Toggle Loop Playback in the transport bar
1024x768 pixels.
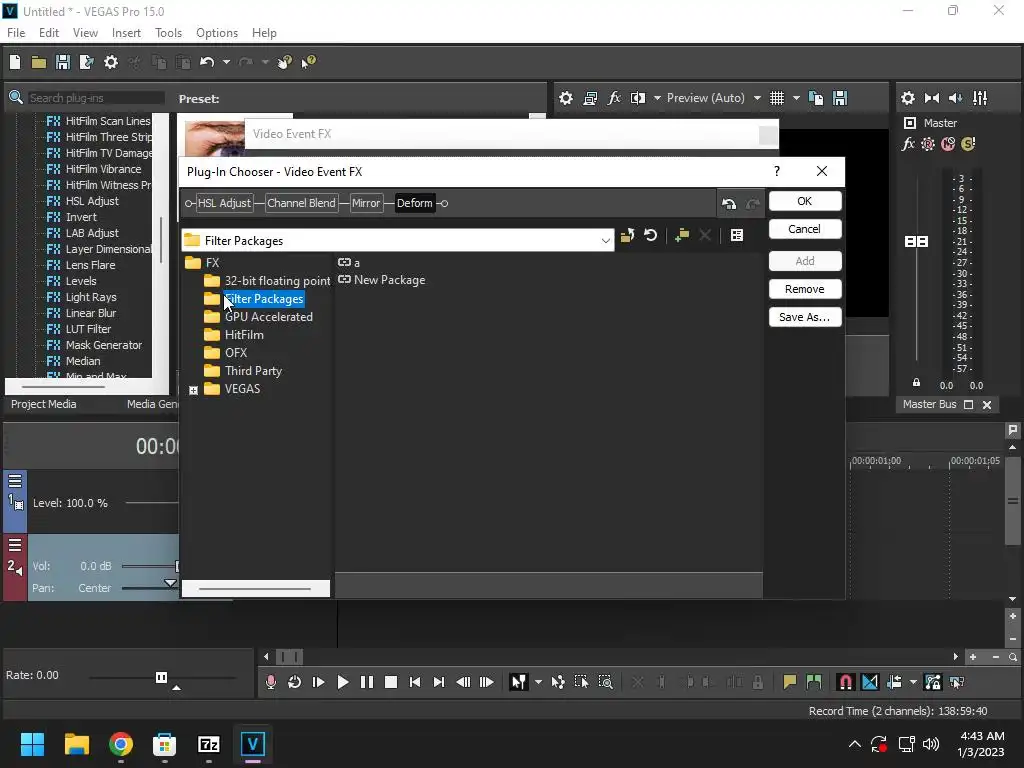pos(295,682)
